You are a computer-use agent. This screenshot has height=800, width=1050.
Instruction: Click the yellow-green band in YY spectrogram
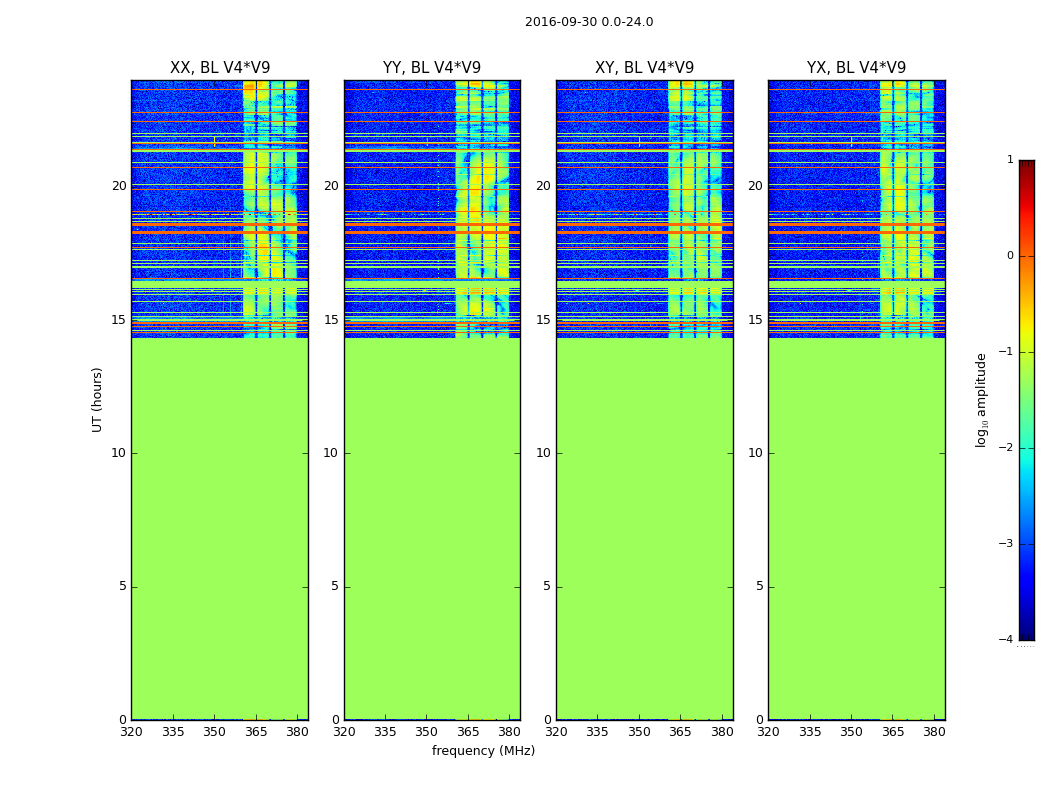pyautogui.click(x=482, y=209)
